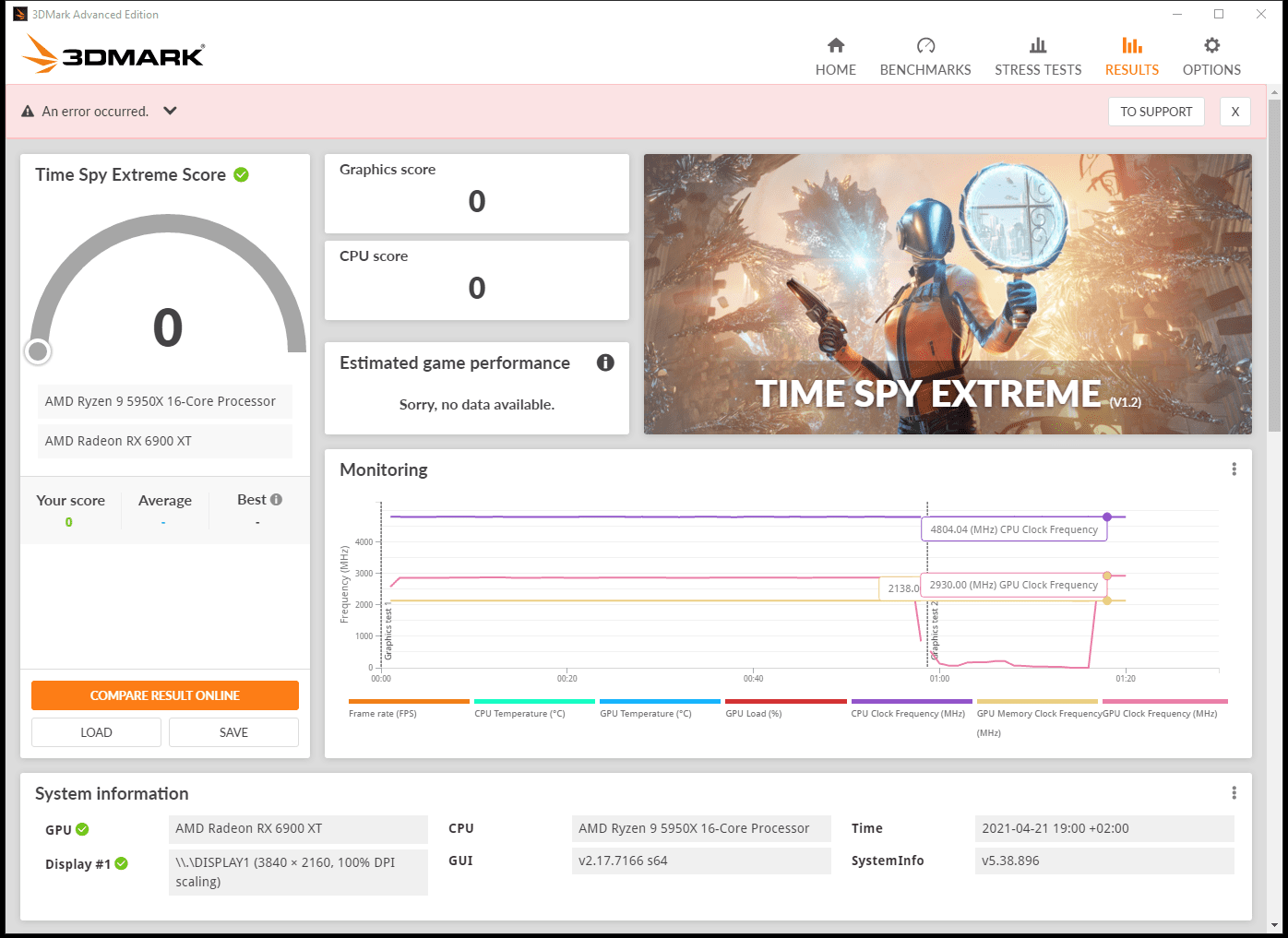Dismiss the error banner with X
The height and width of the screenshot is (938, 1288).
1234,112
